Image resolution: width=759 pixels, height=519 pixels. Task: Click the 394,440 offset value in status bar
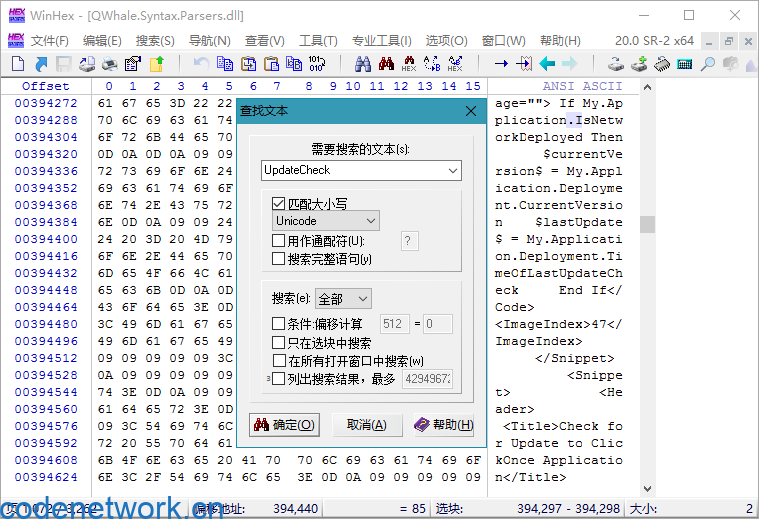(295, 509)
